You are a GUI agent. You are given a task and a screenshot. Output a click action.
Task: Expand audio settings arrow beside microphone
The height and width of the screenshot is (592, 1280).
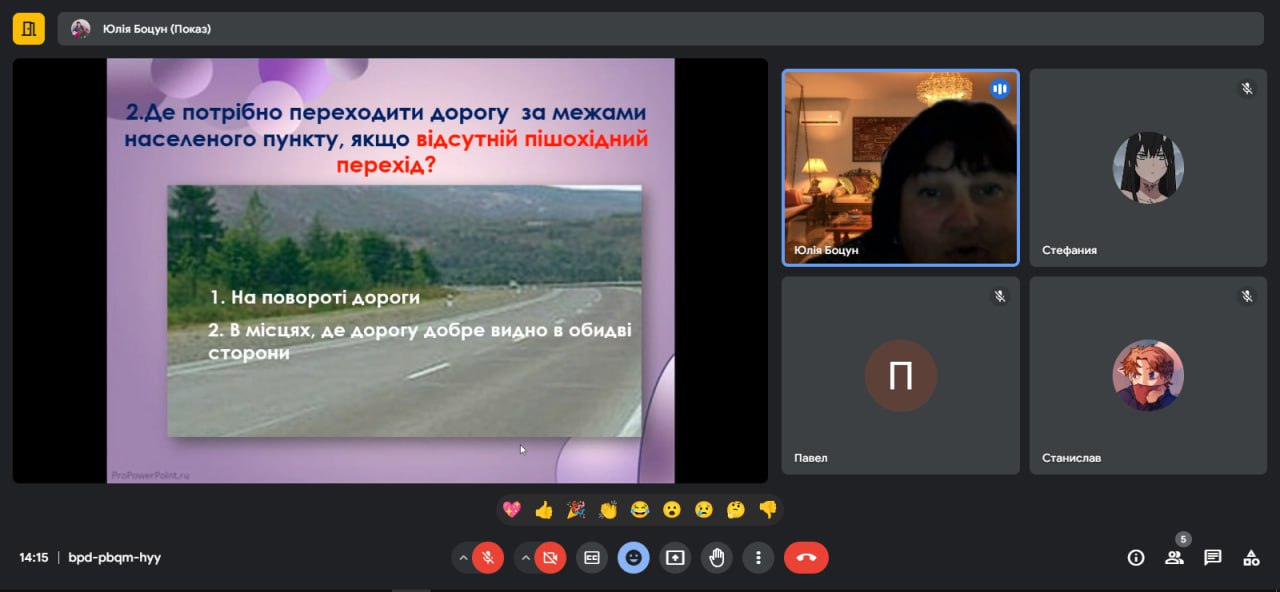click(x=462, y=558)
